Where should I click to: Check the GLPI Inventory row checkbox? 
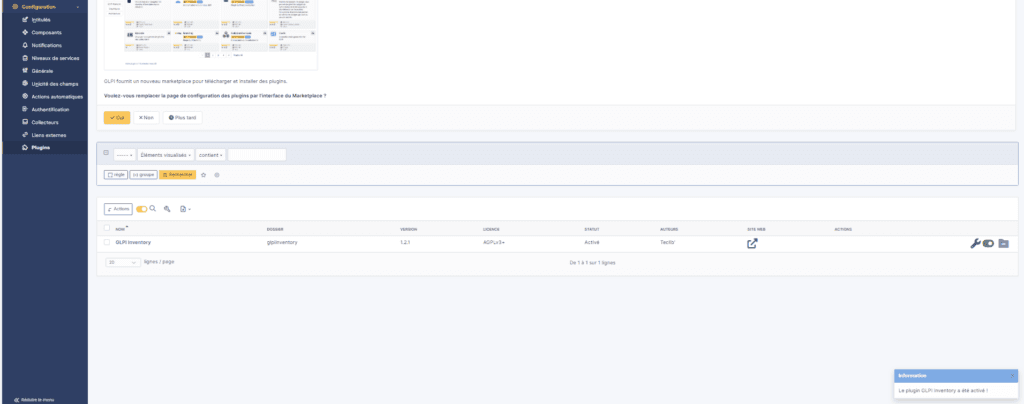pyautogui.click(x=107, y=242)
